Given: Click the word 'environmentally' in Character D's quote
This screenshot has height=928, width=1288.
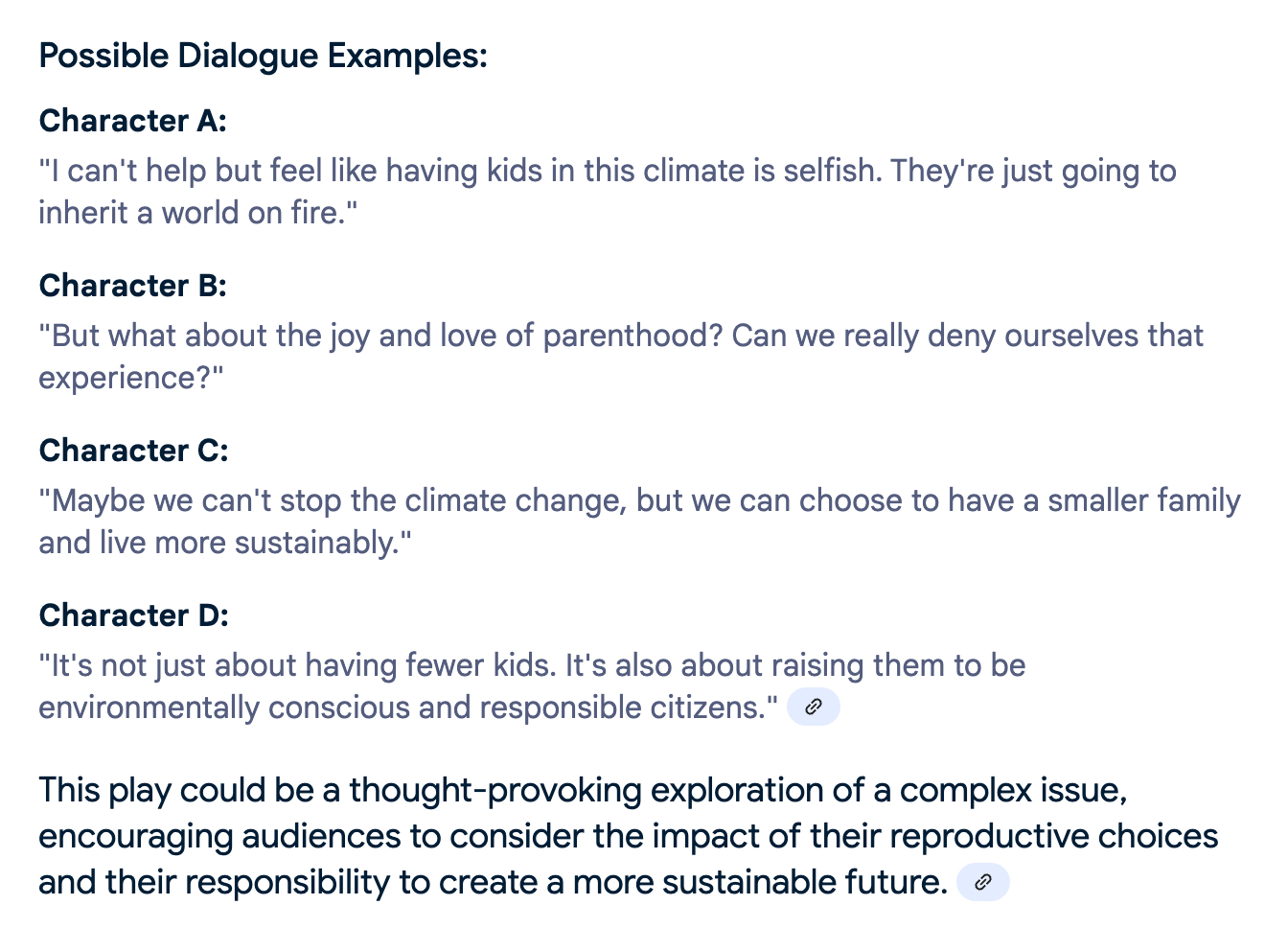Looking at the screenshot, I should pyautogui.click(x=149, y=708).
